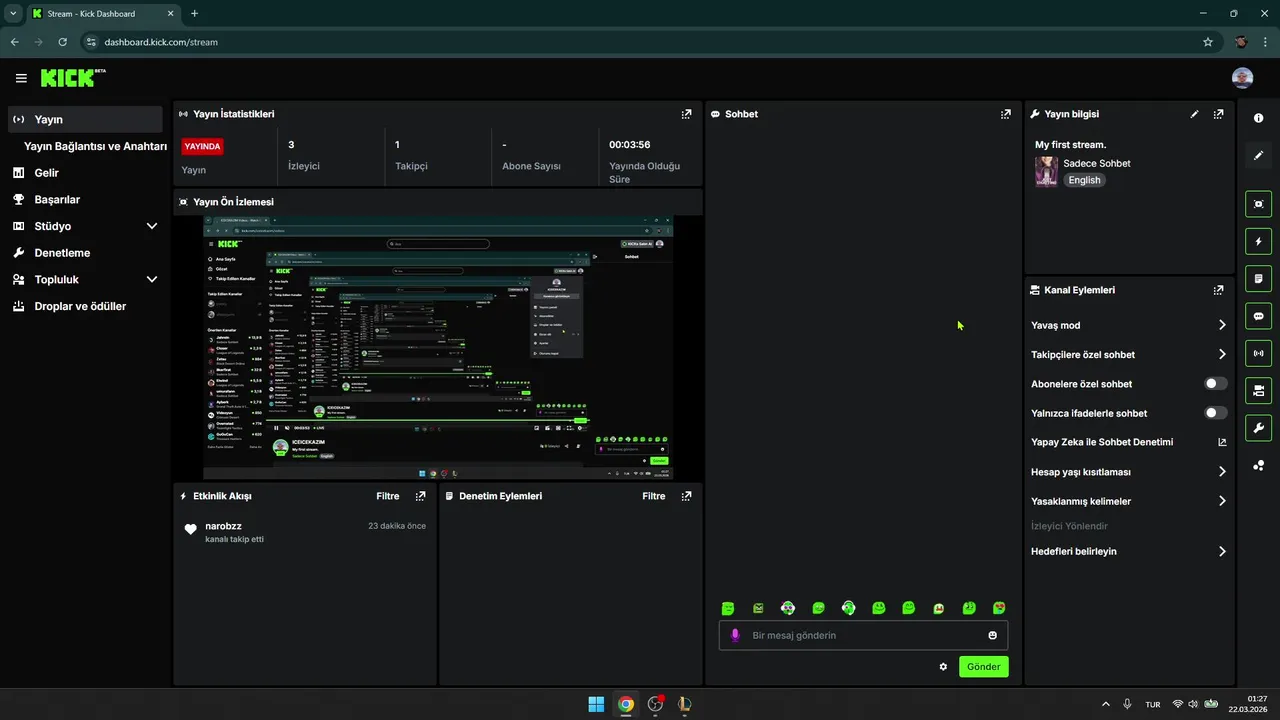Viewport: 1280px width, 720px height.
Task: Toggle the lightning activity widget icon in the right sidebar
Action: pos(1259,241)
